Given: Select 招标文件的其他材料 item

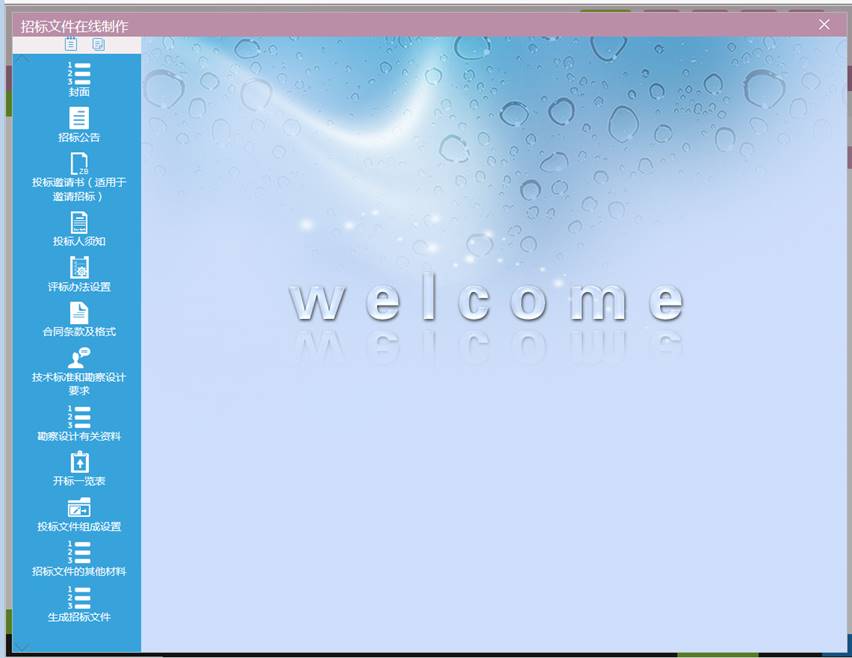Looking at the screenshot, I should (x=79, y=559).
